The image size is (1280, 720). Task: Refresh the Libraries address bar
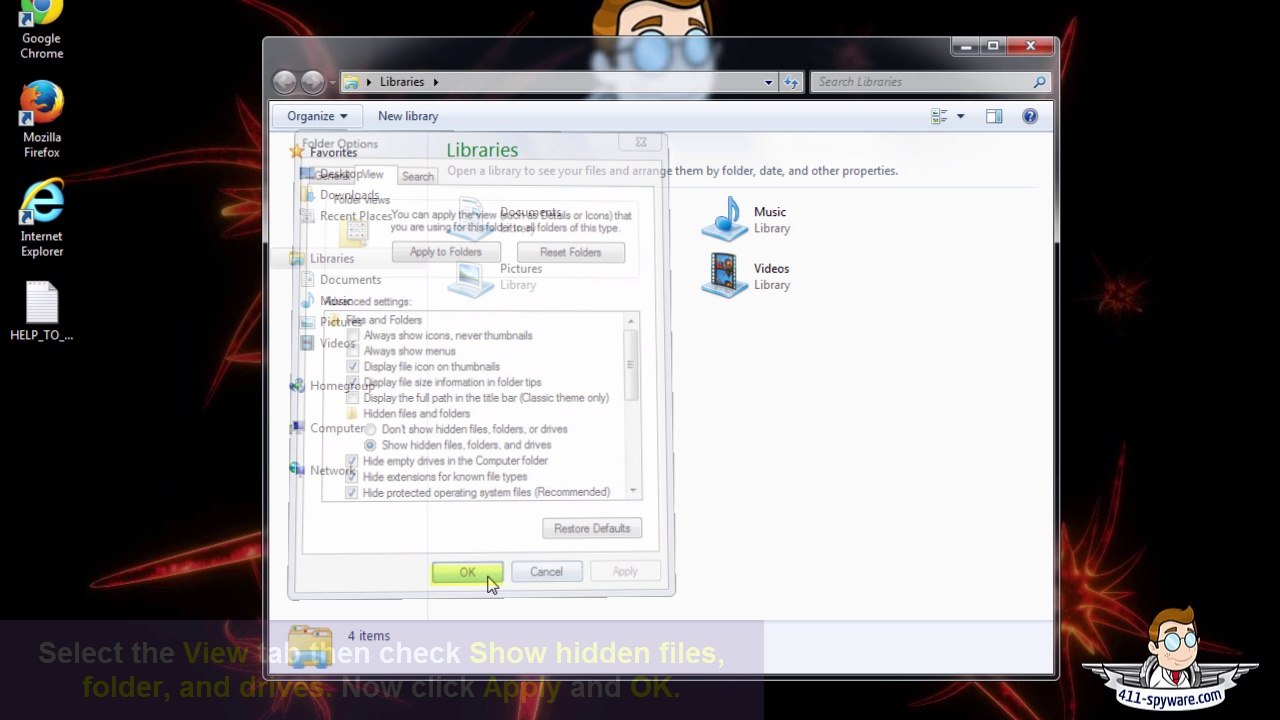point(792,82)
